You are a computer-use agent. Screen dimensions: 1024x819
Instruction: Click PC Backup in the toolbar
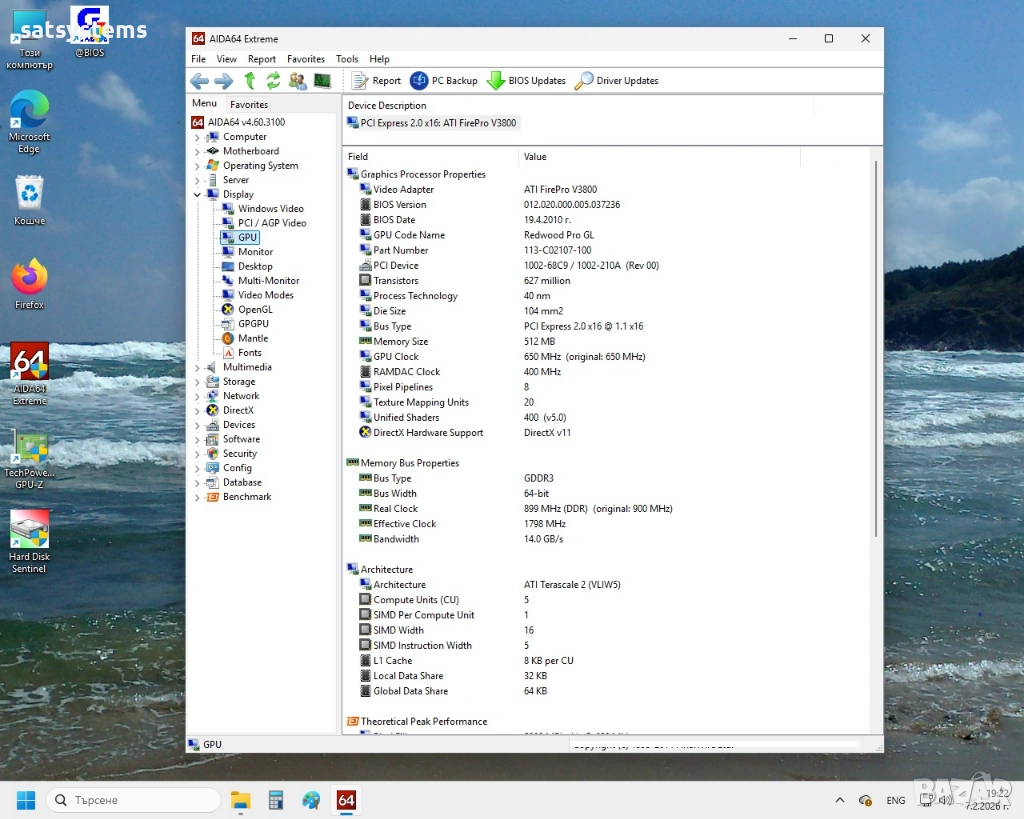444,81
